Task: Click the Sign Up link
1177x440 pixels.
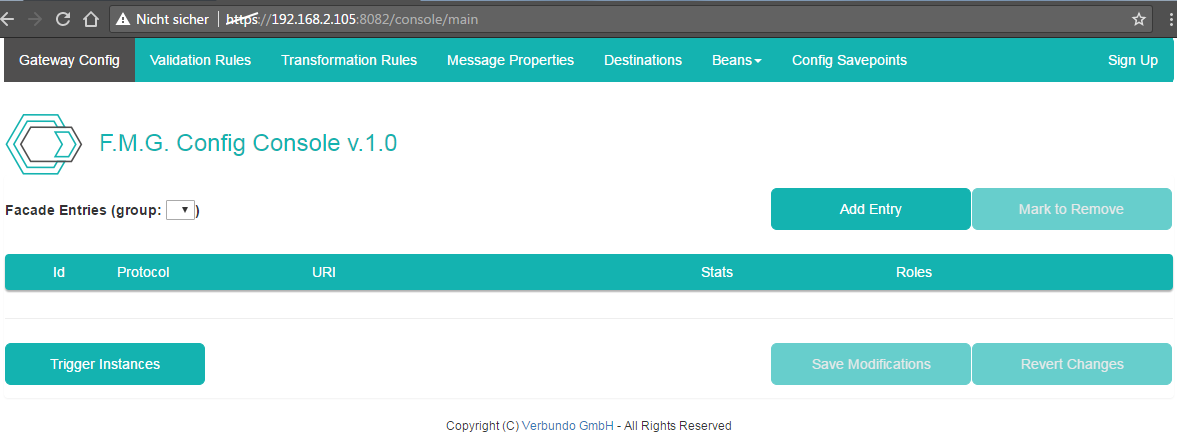Action: coord(1132,60)
